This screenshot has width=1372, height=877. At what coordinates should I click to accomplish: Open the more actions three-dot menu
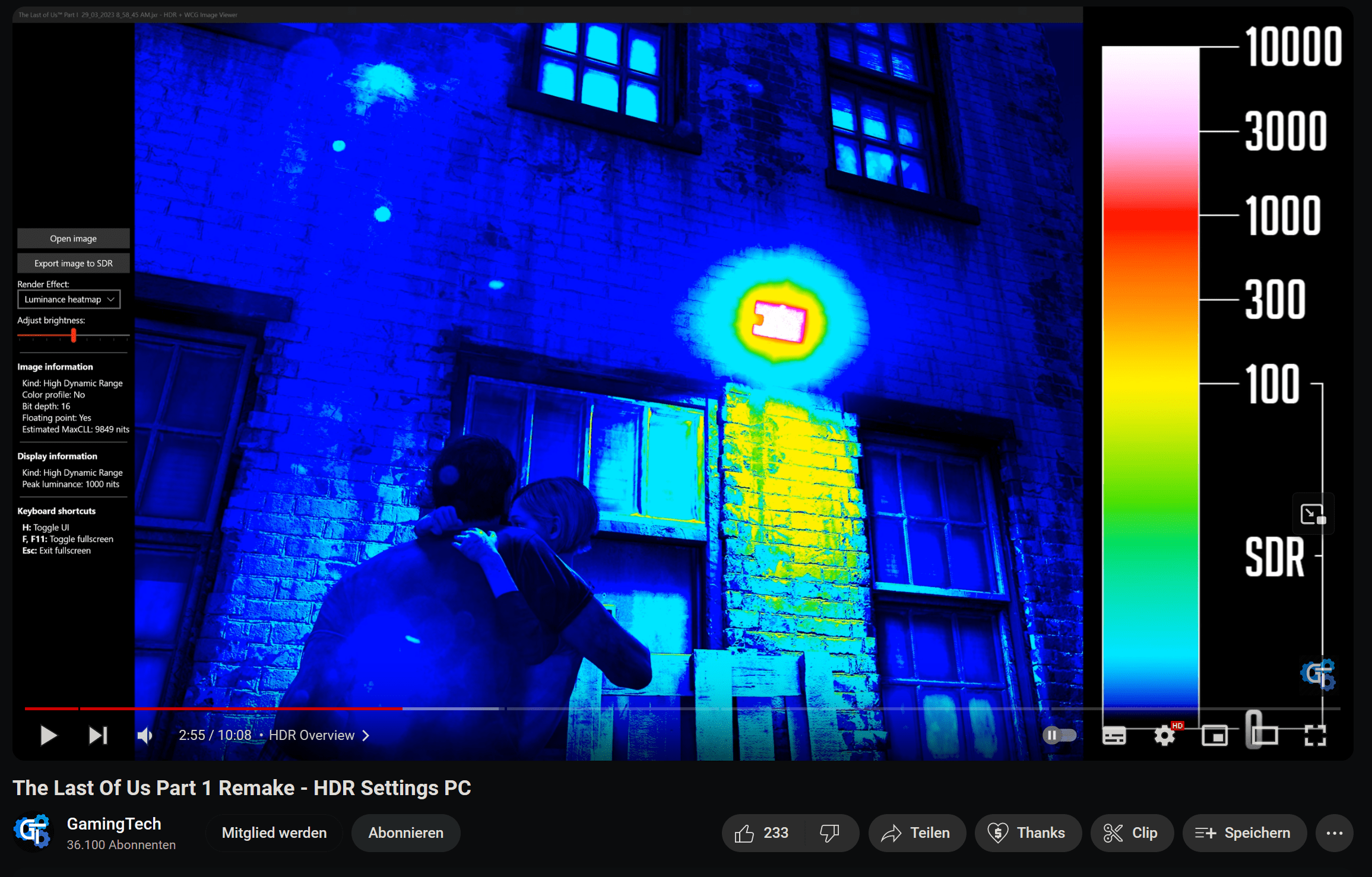click(1335, 833)
